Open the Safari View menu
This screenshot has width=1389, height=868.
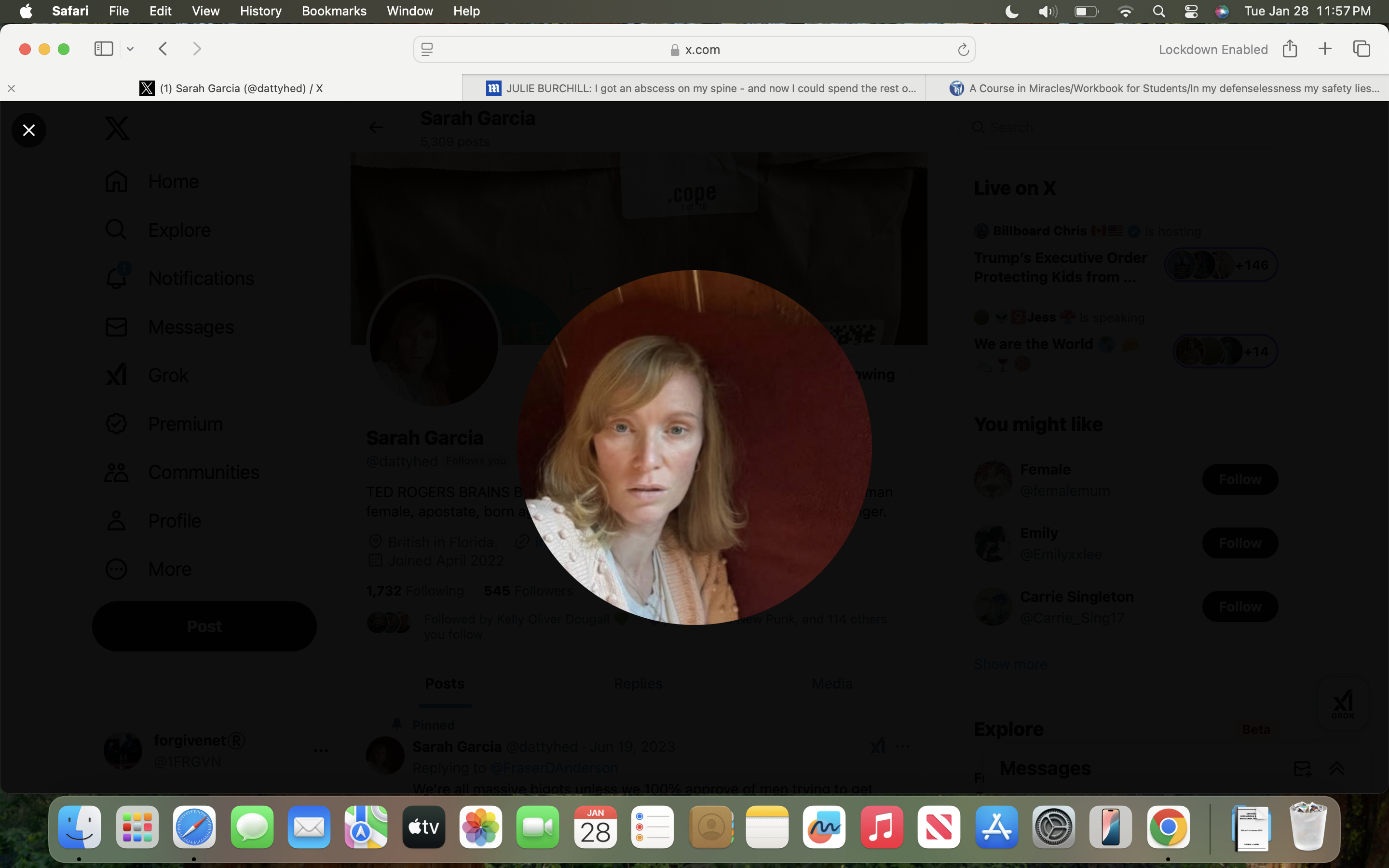tap(205, 12)
